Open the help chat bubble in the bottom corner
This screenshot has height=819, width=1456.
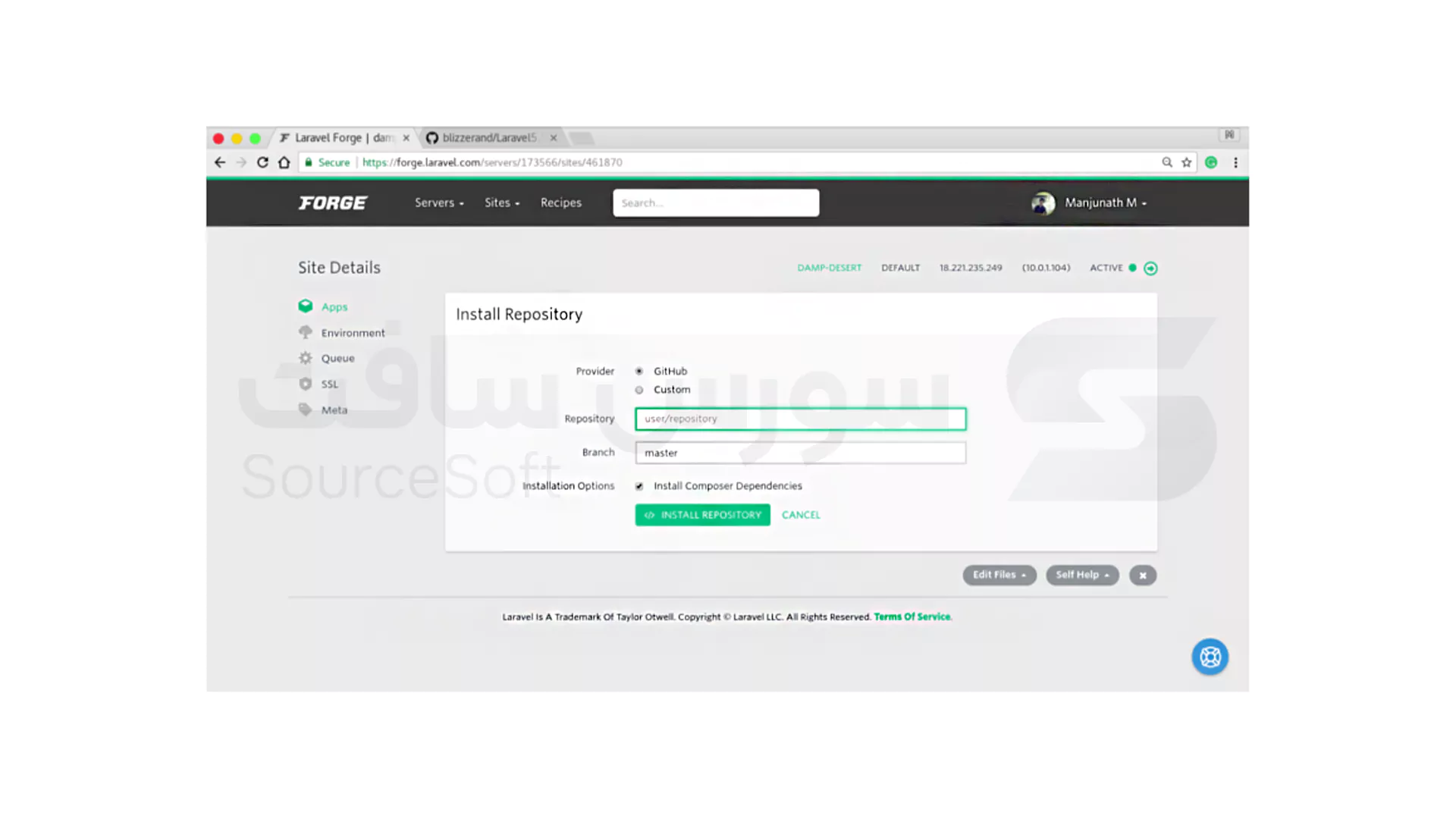coord(1210,657)
